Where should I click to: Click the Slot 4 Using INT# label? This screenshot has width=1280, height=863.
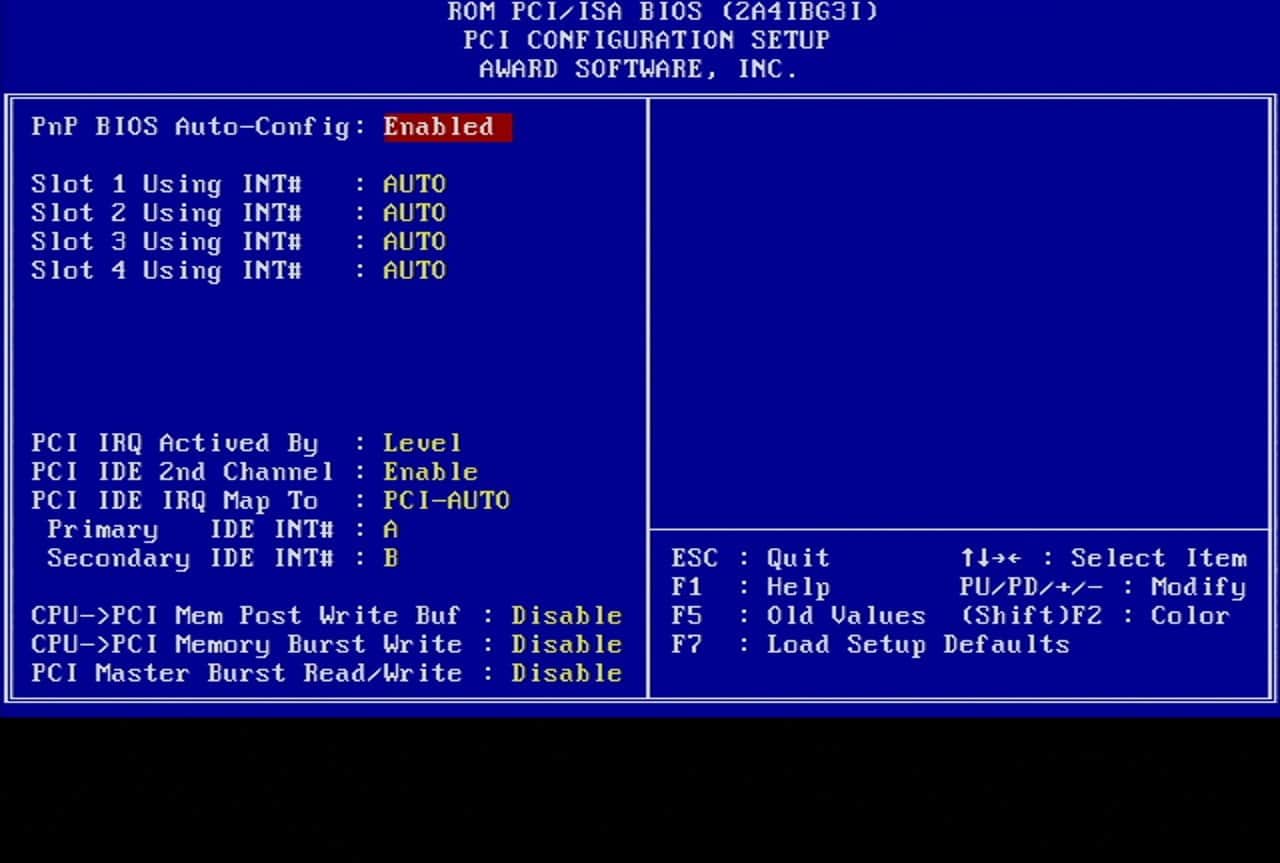[x=166, y=271]
